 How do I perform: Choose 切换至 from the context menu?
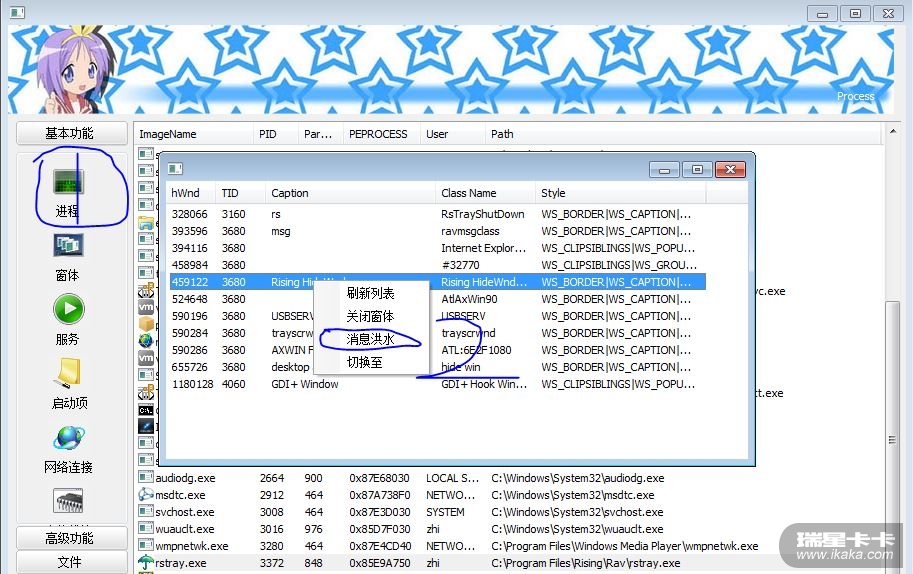pyautogui.click(x=365, y=362)
